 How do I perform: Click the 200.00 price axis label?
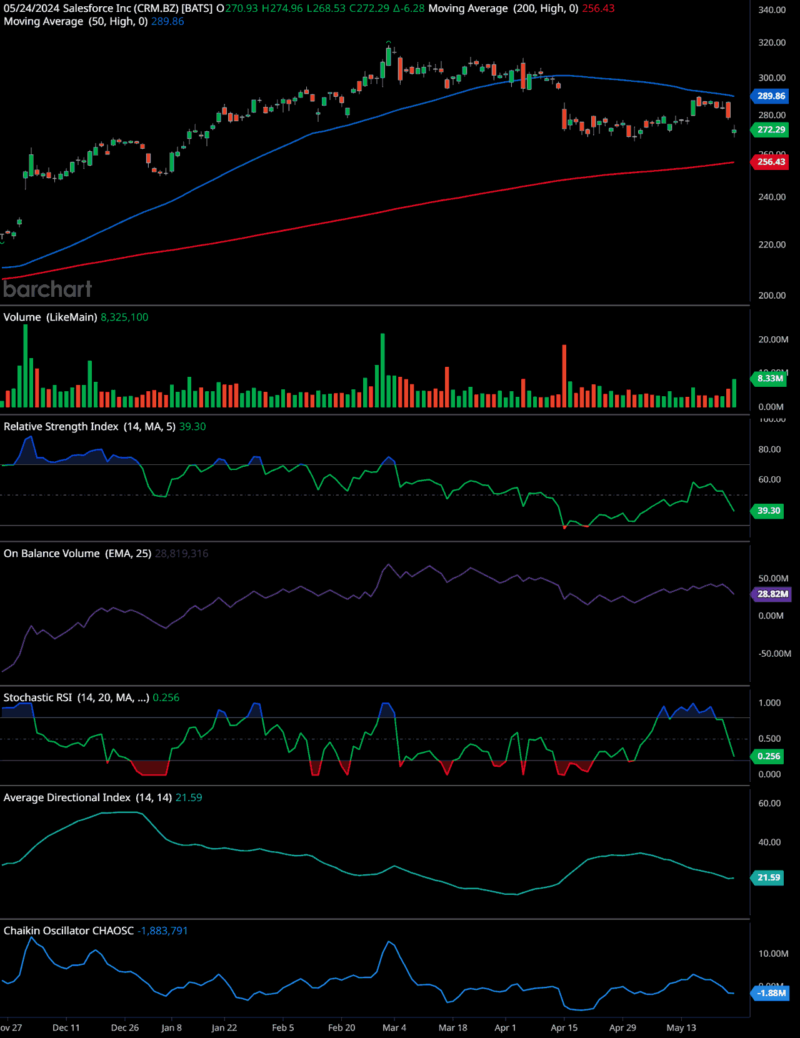point(772,295)
